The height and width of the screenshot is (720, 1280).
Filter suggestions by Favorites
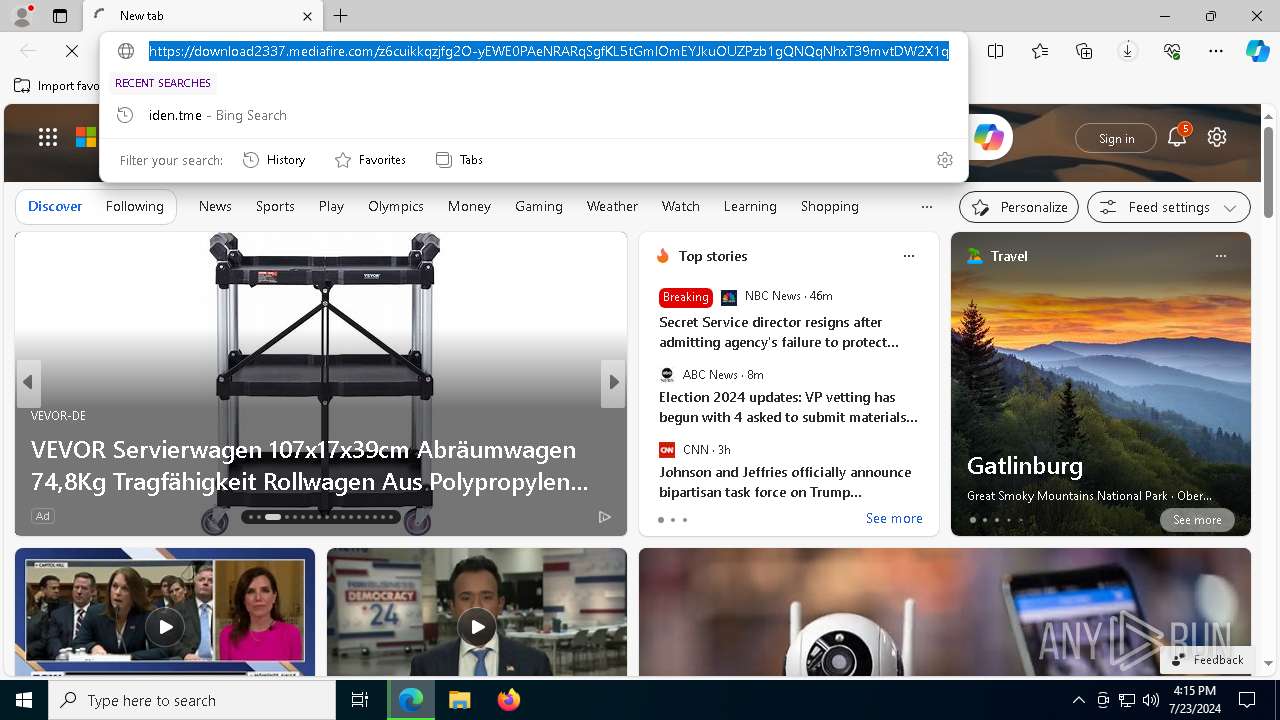click(370, 160)
